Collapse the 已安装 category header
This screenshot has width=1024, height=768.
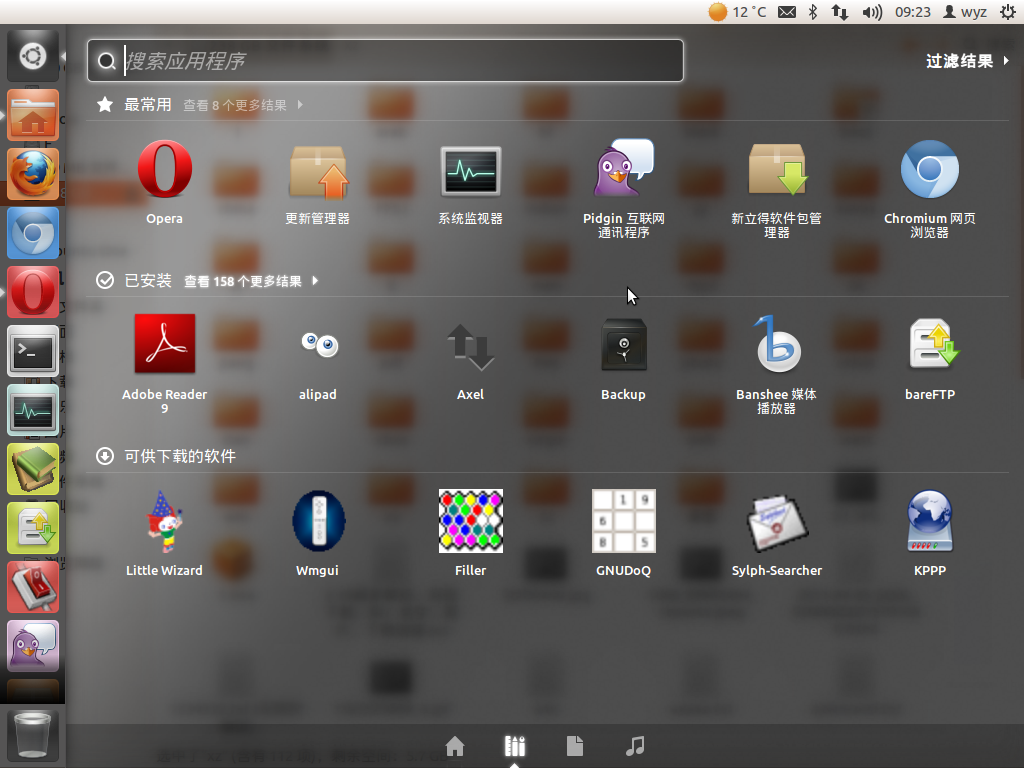(x=134, y=281)
